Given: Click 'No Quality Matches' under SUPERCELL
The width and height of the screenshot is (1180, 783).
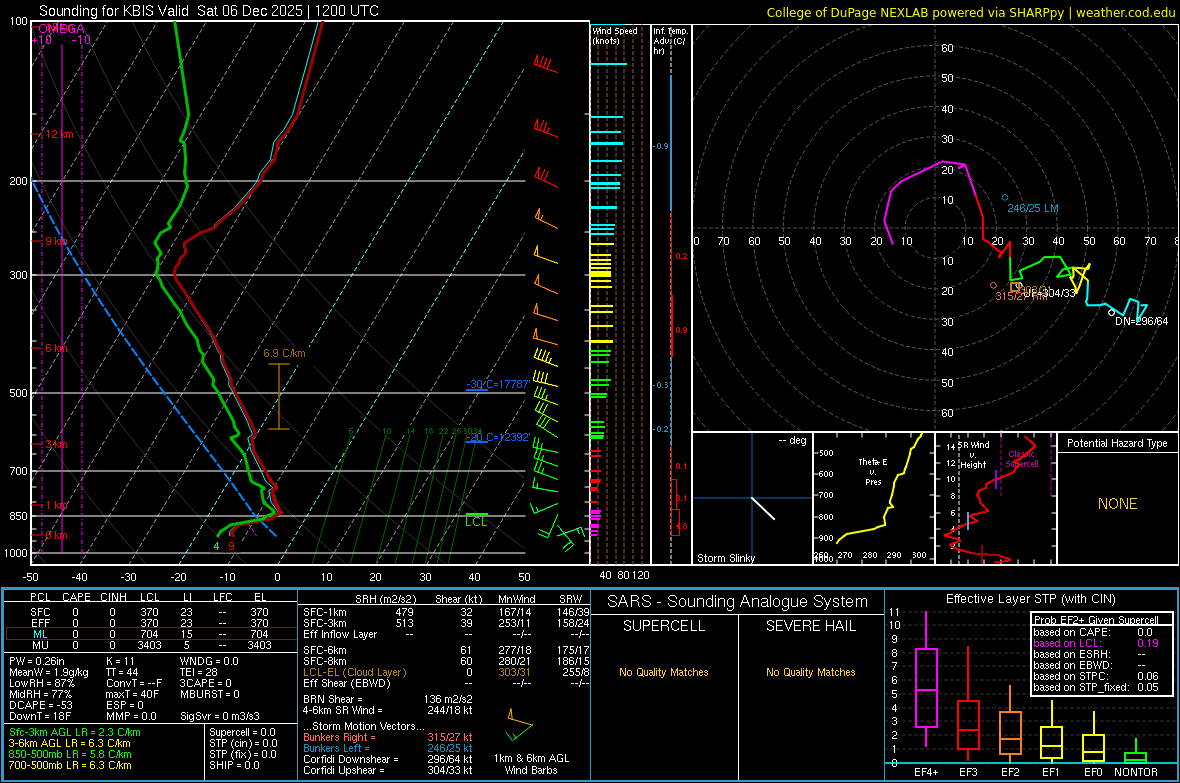Looking at the screenshot, I should (x=664, y=672).
